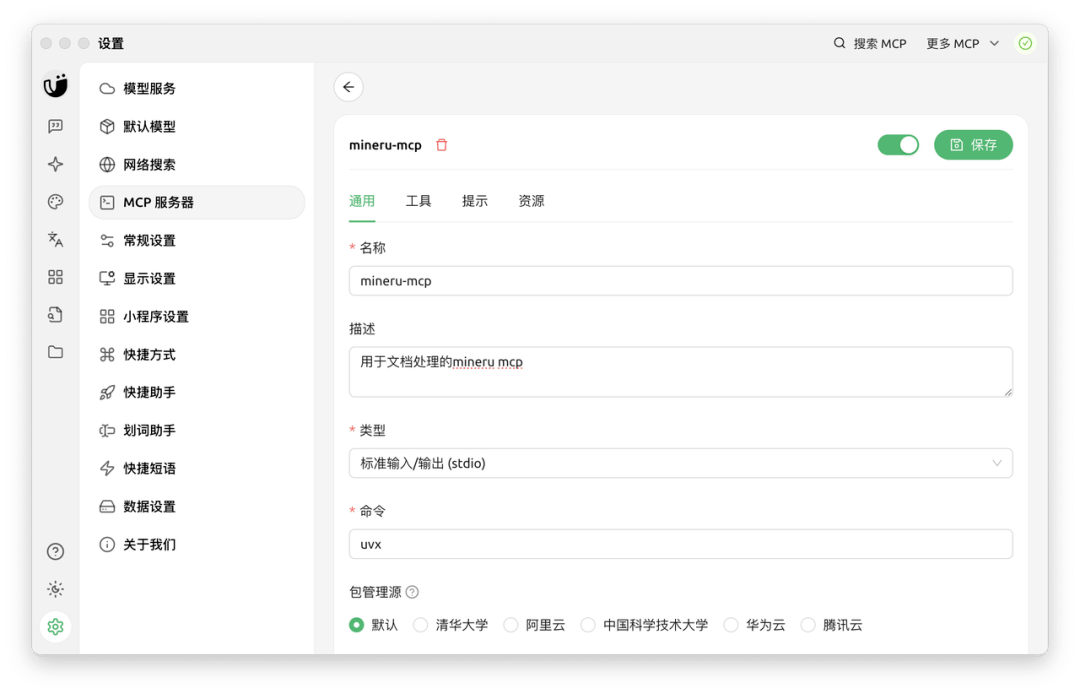
Task: Click the 命令 input field containing uvx
Action: point(680,544)
